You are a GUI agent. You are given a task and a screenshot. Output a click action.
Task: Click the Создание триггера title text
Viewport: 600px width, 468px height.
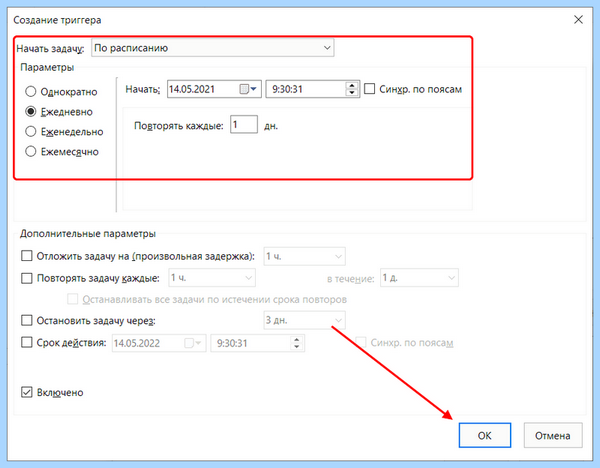click(x=57, y=20)
